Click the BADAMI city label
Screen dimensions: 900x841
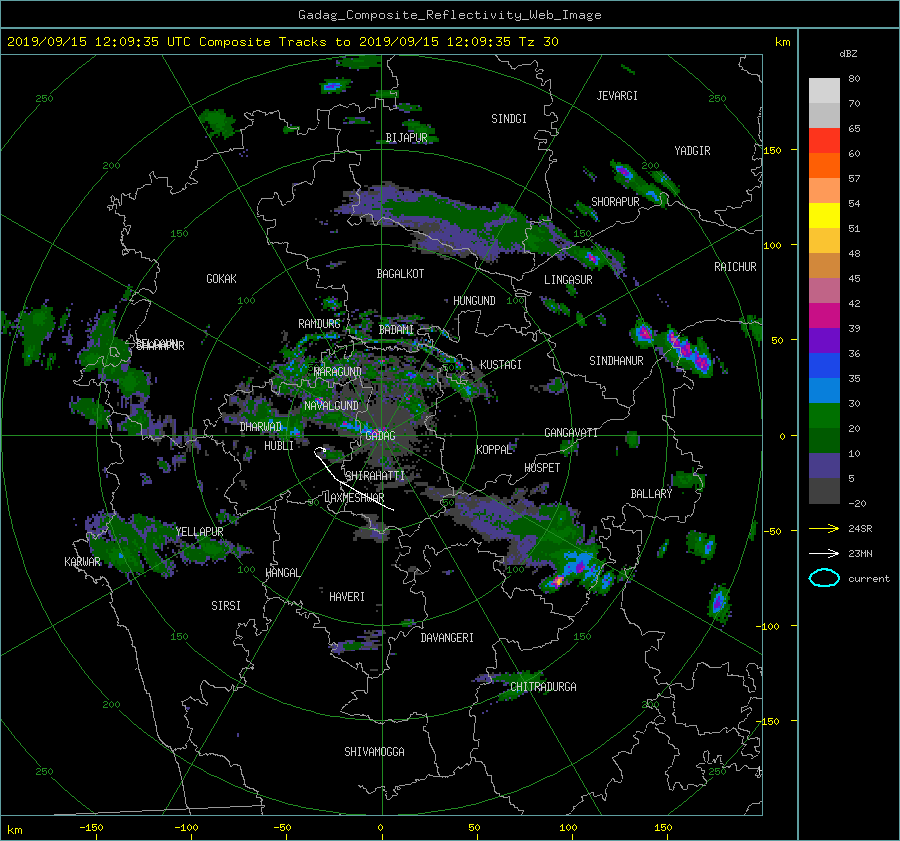click(x=396, y=330)
